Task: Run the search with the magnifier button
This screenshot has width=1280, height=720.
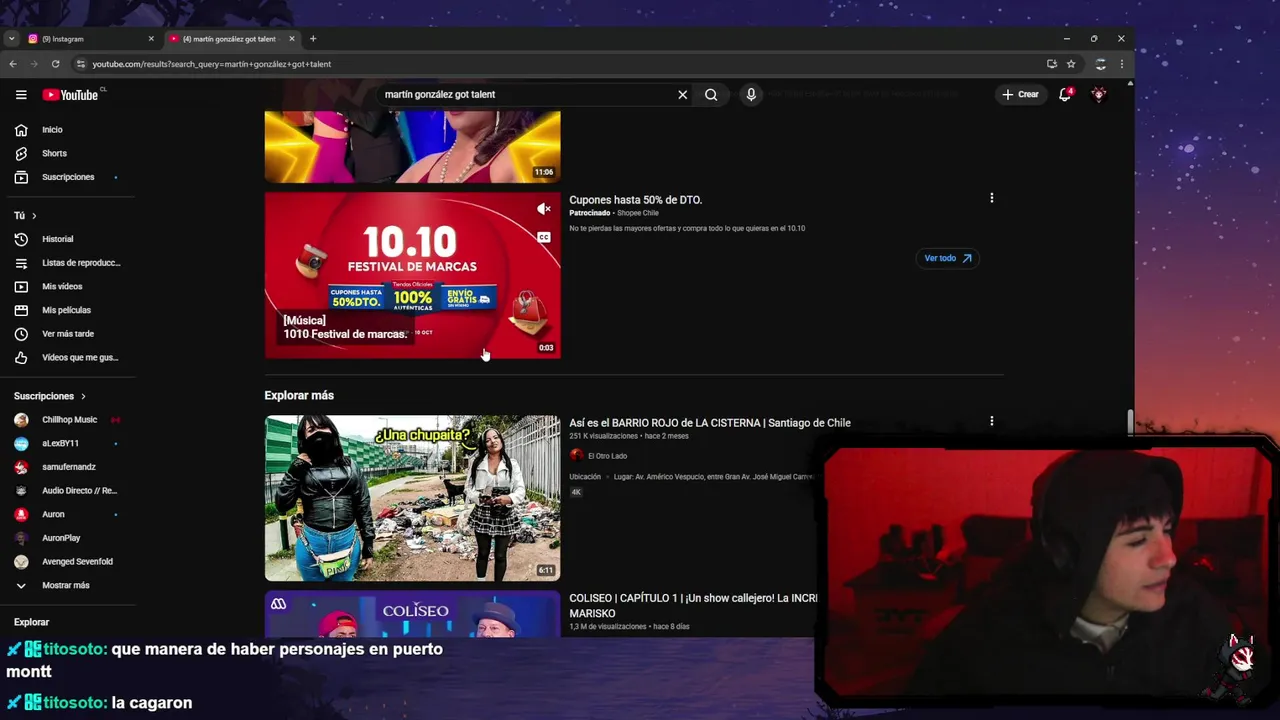Action: [711, 95]
